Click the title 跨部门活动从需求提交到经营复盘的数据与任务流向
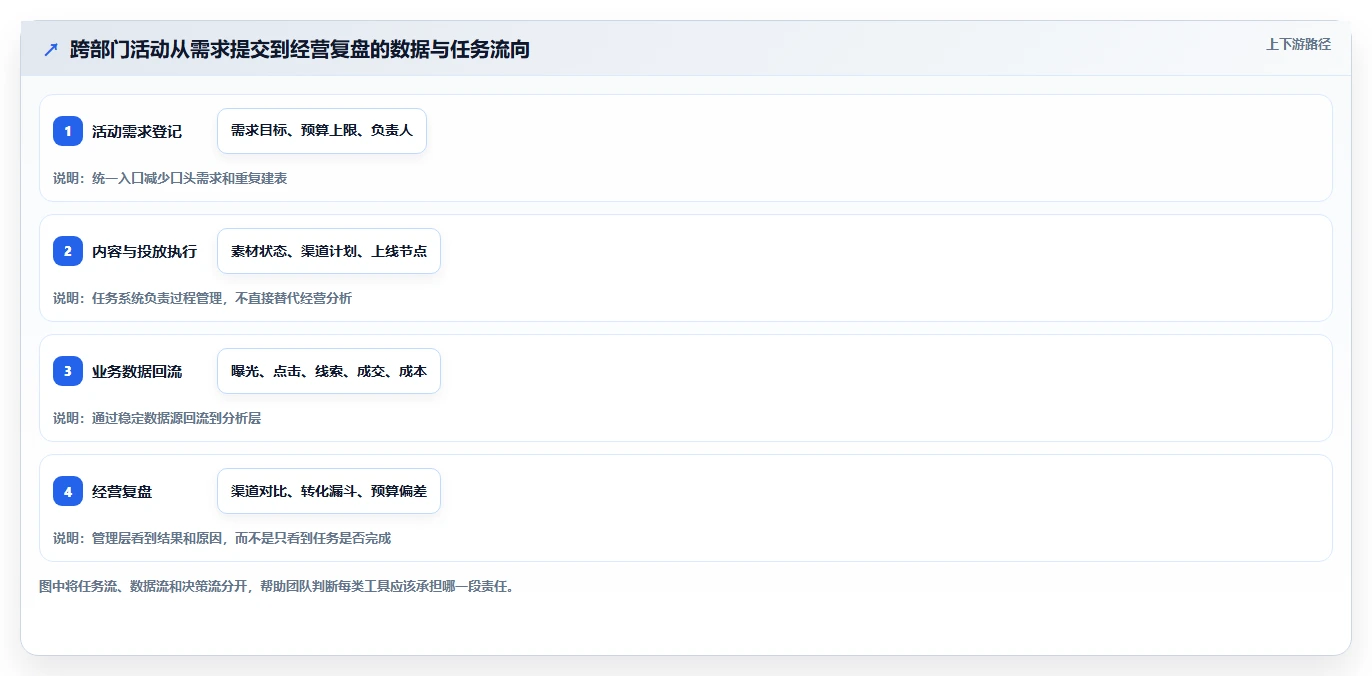 pos(300,49)
